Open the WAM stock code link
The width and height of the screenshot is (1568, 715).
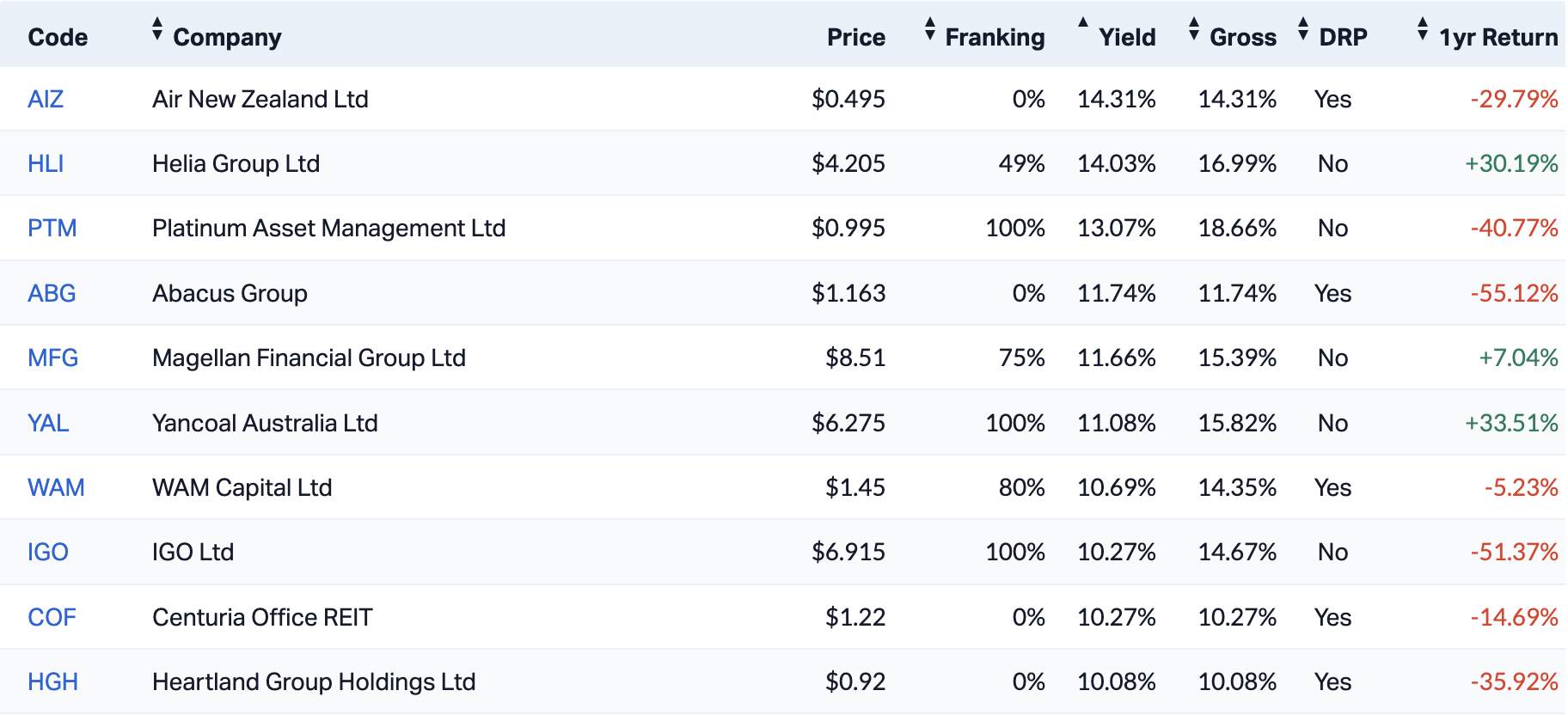click(x=56, y=487)
